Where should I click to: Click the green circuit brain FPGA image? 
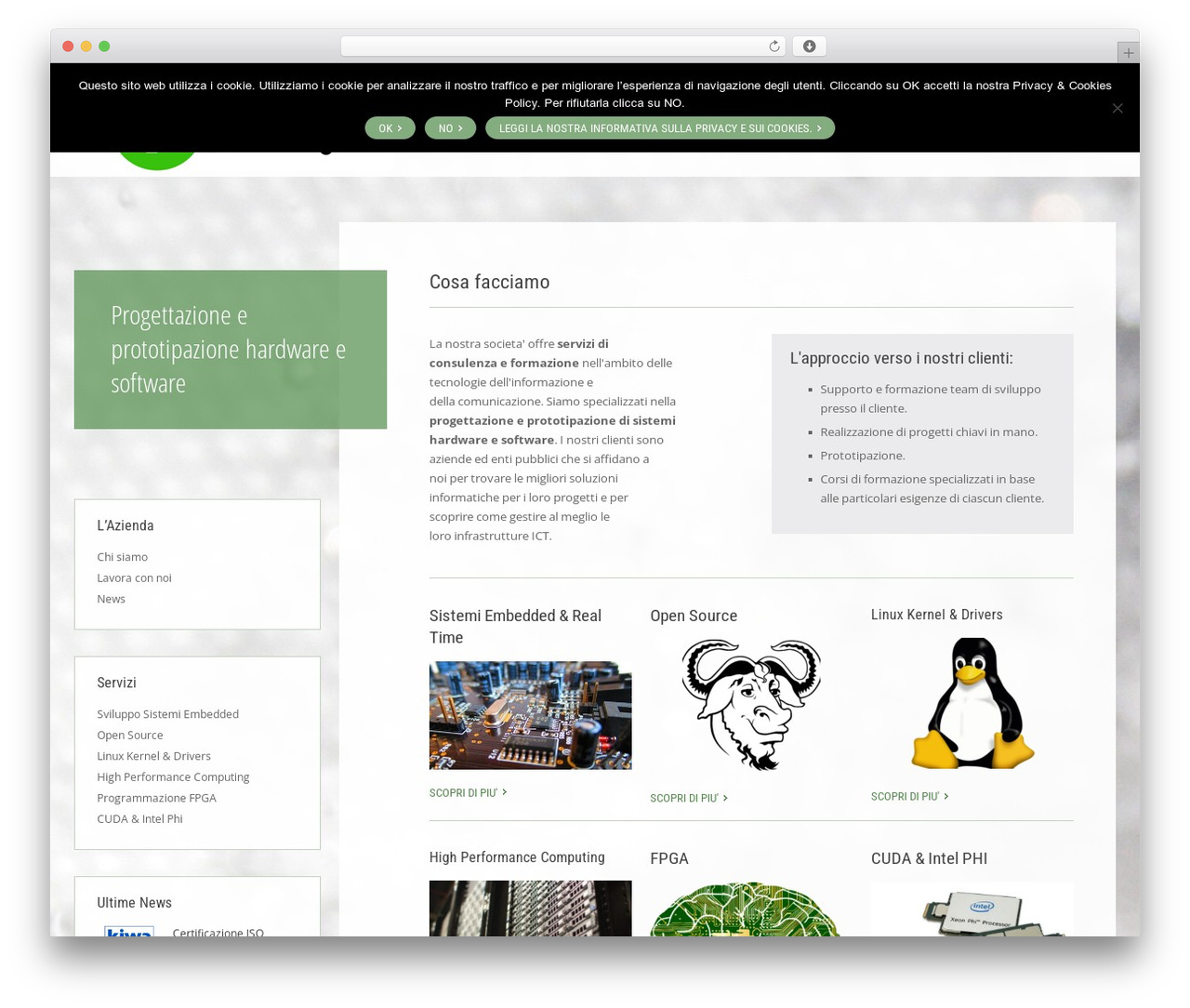[745, 910]
